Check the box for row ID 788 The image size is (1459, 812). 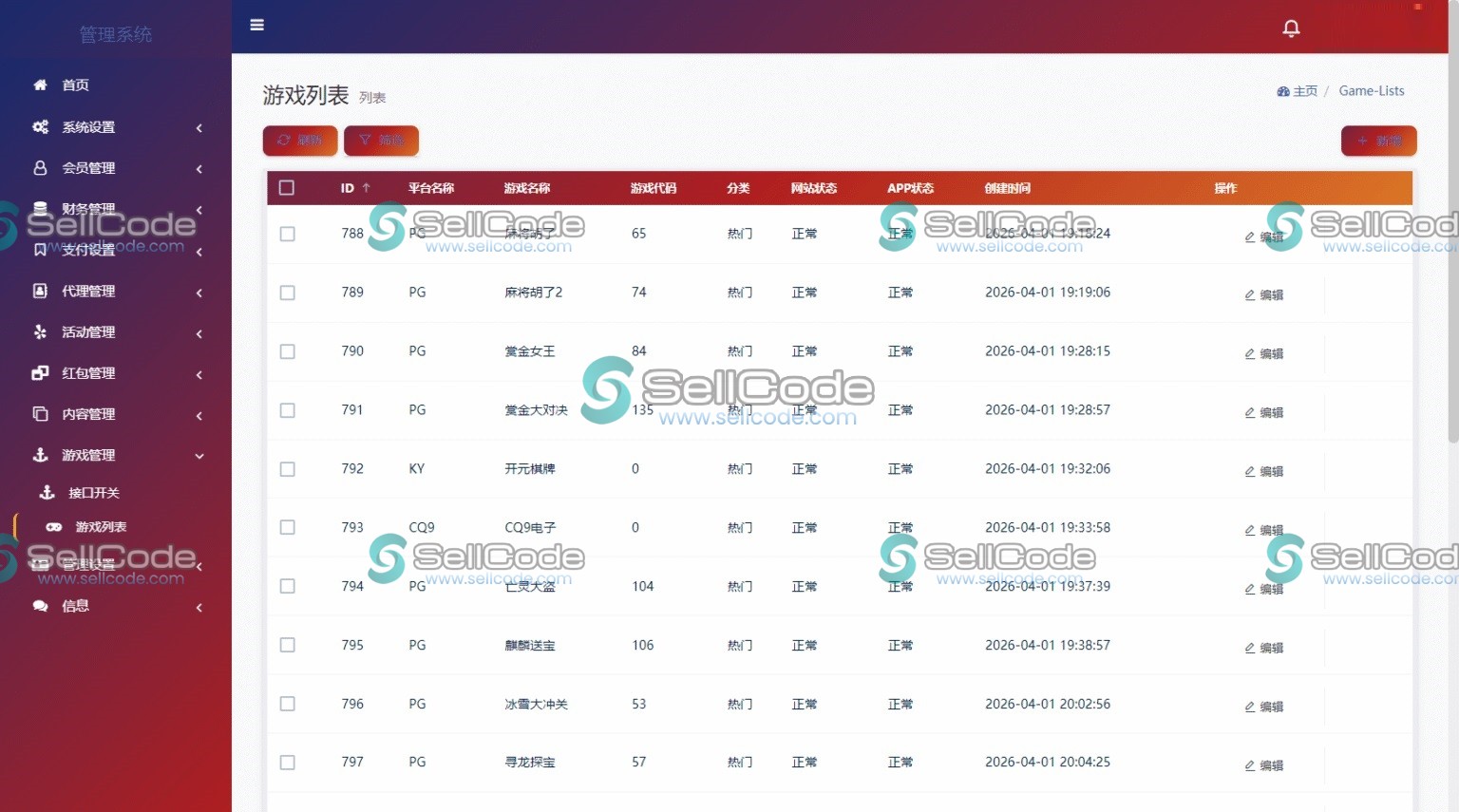pos(287,234)
